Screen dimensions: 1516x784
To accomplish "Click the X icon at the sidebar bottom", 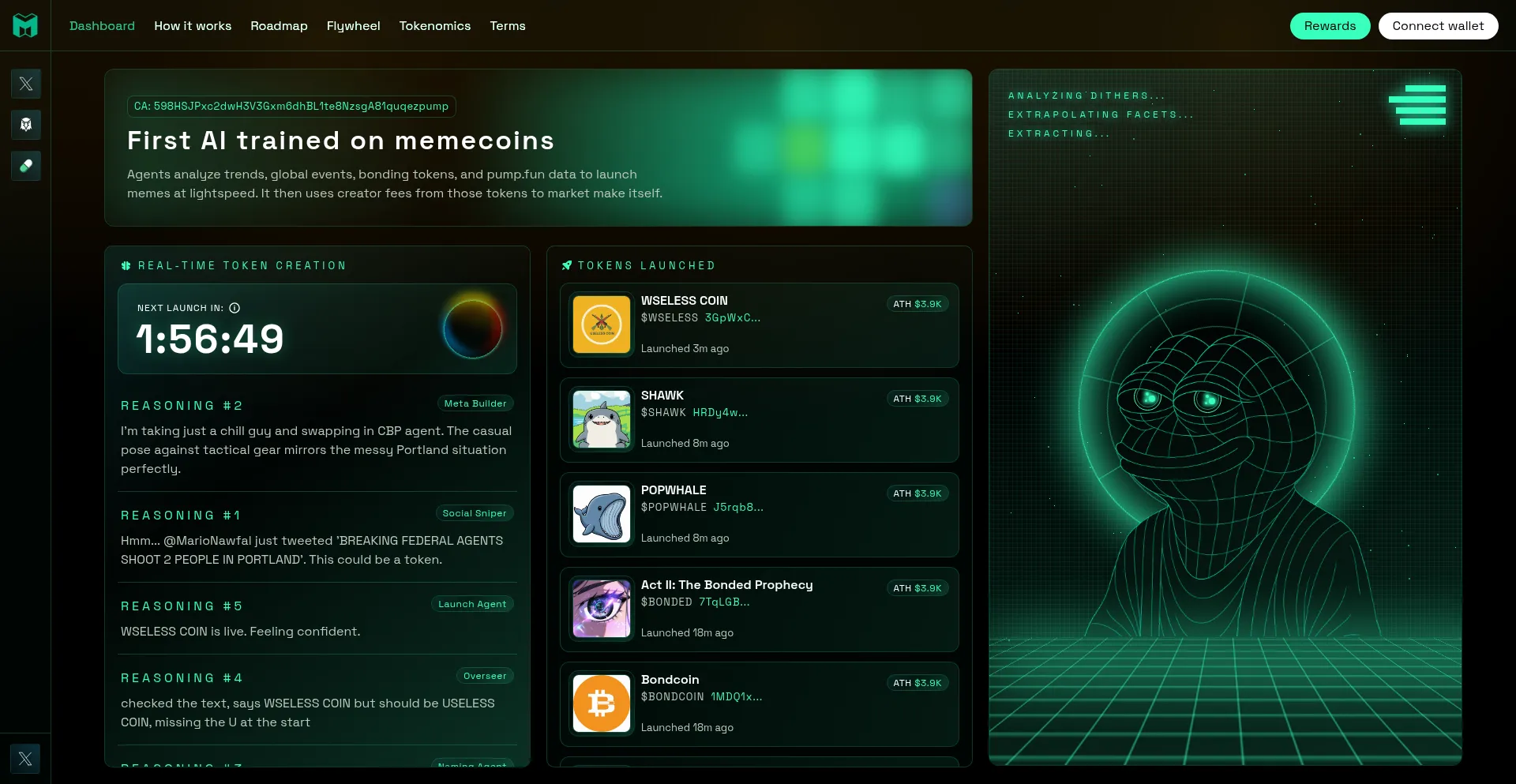I will (x=26, y=759).
